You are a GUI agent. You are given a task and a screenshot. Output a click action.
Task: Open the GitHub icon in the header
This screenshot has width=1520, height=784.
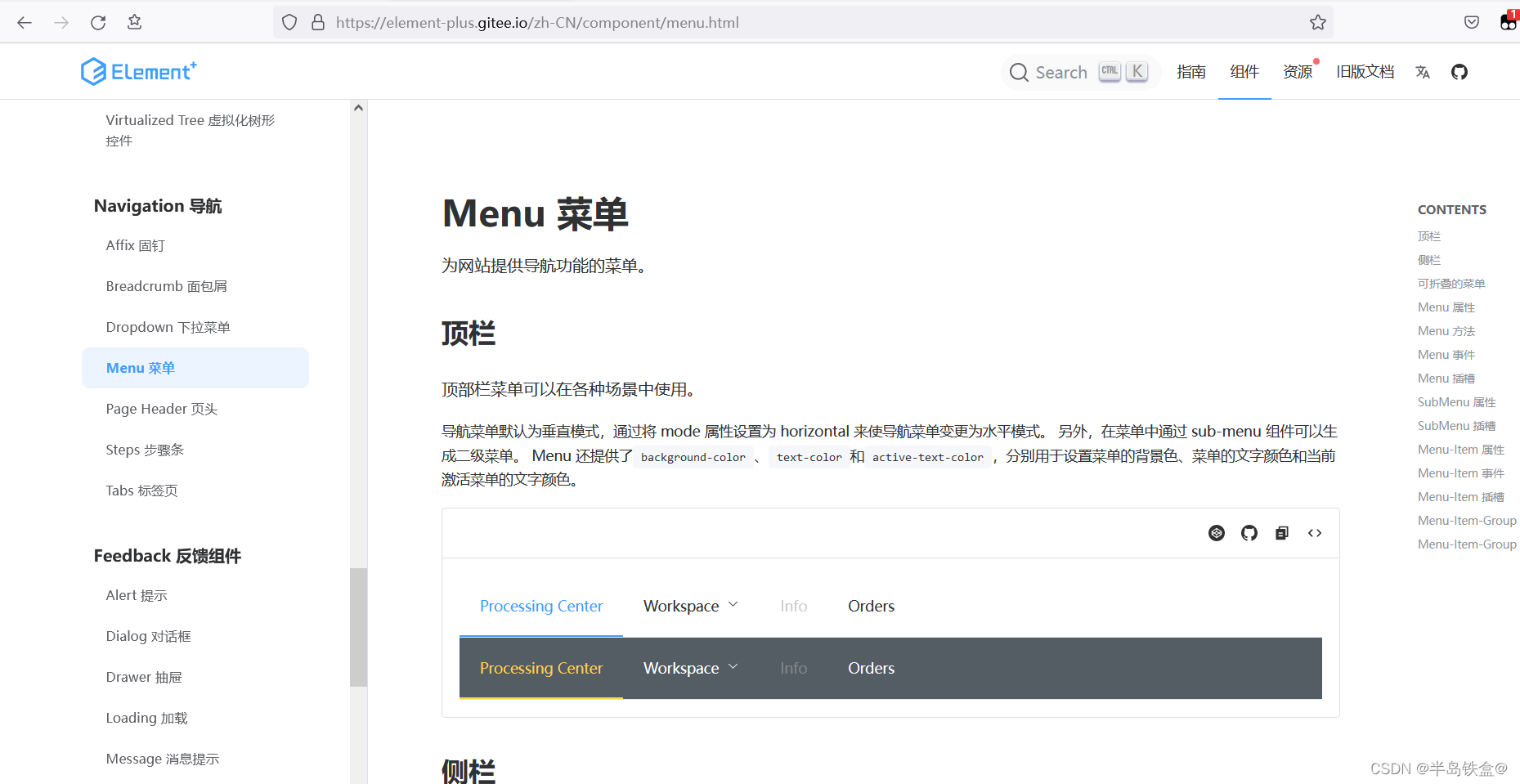coord(1459,72)
